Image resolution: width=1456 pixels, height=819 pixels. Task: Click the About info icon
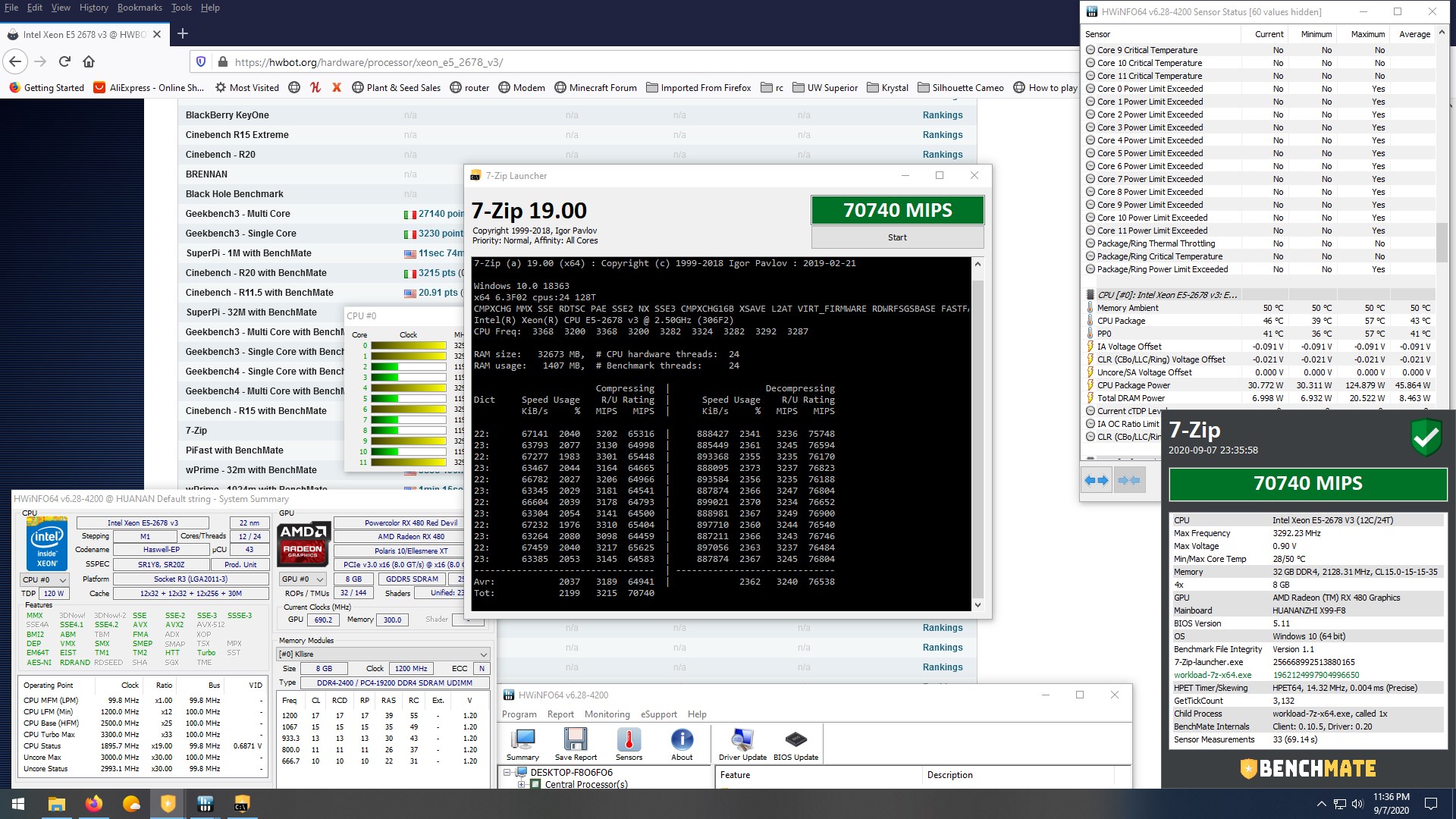(x=682, y=744)
